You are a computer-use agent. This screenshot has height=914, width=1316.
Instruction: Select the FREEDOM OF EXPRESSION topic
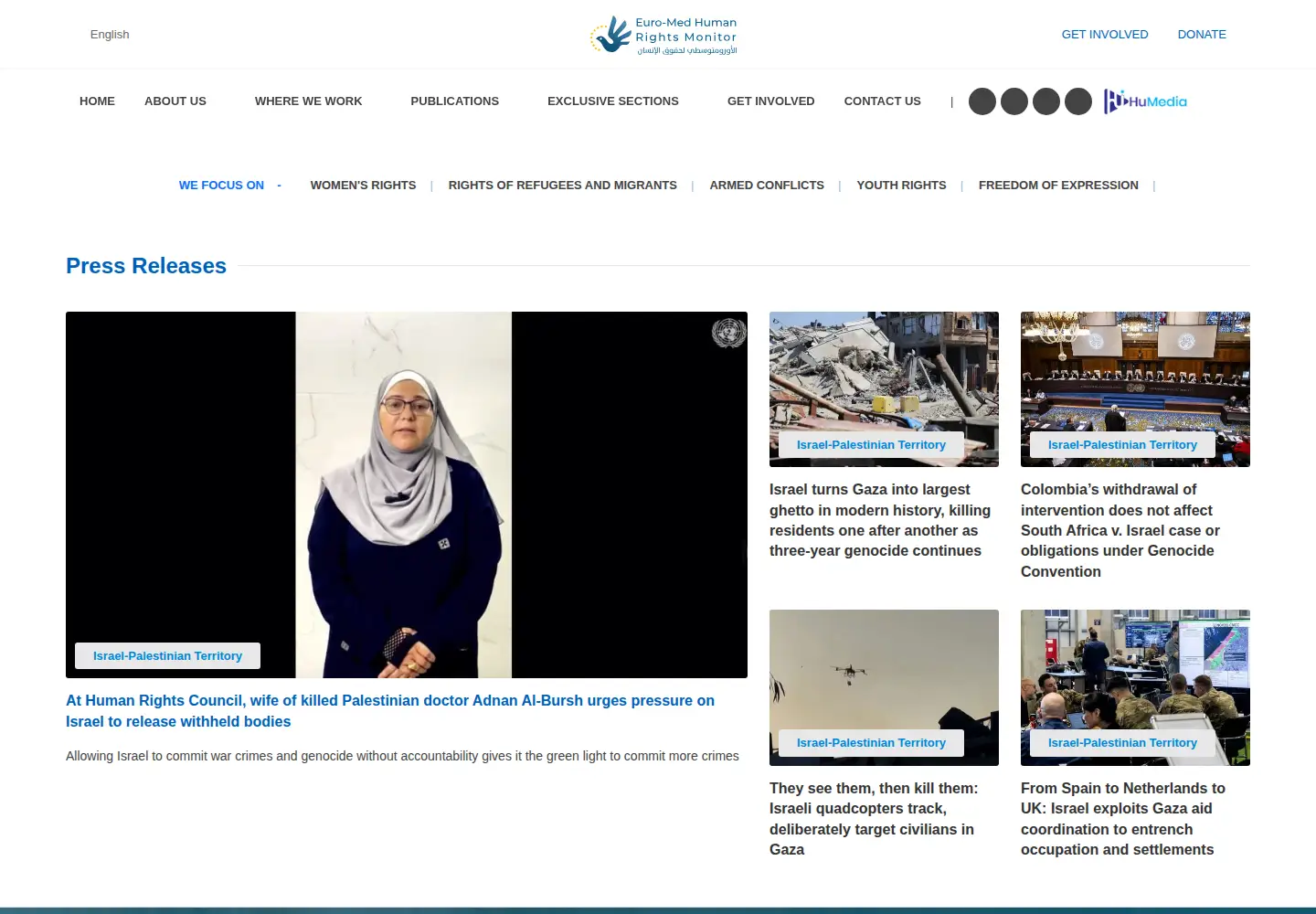pyautogui.click(x=1058, y=186)
